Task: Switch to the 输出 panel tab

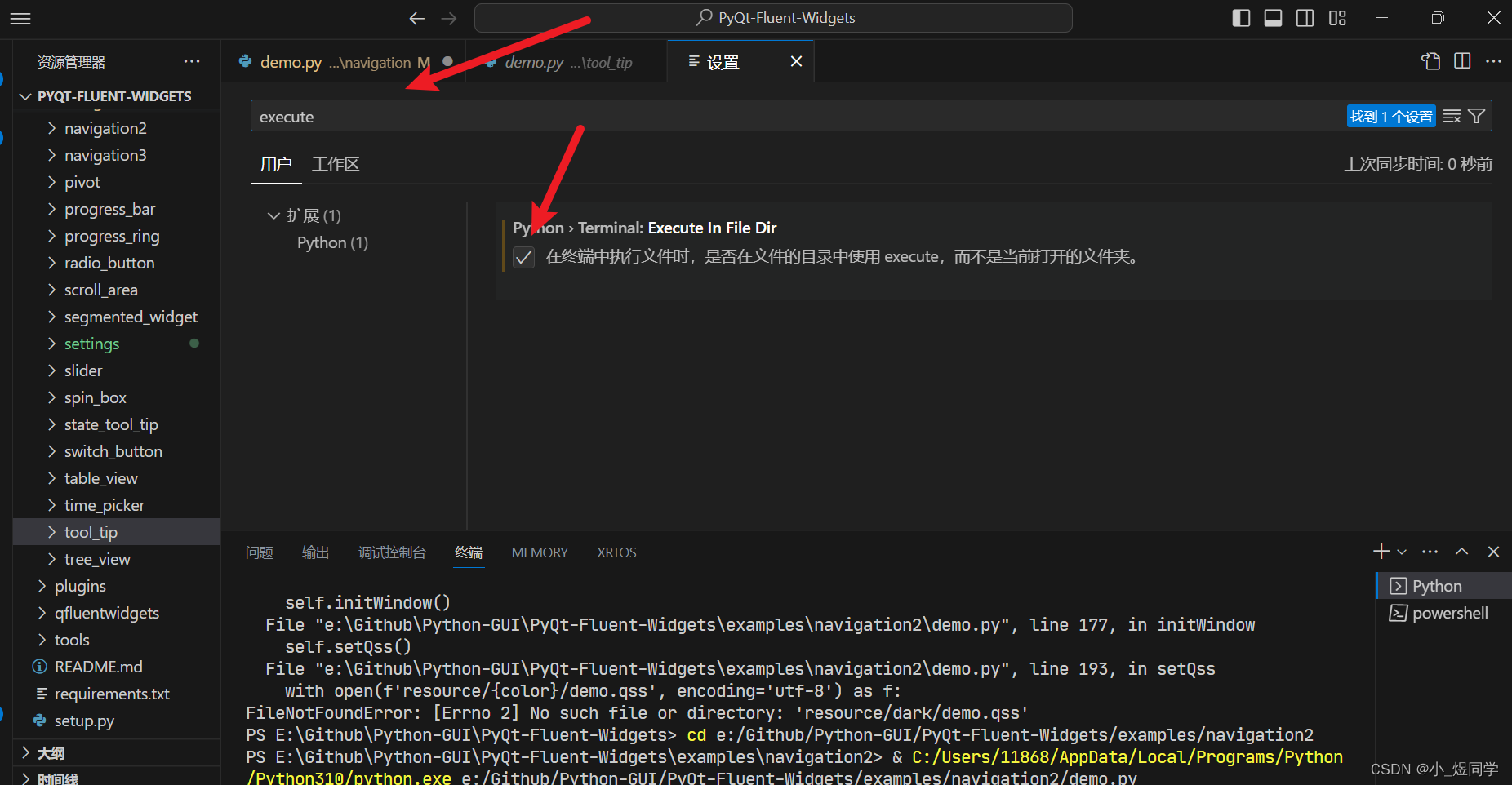Action: 315,552
